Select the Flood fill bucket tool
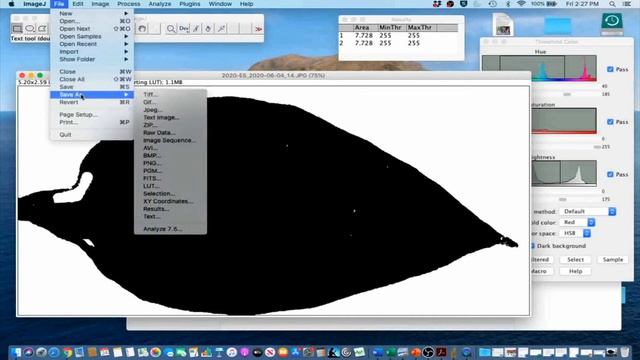 coord(209,29)
